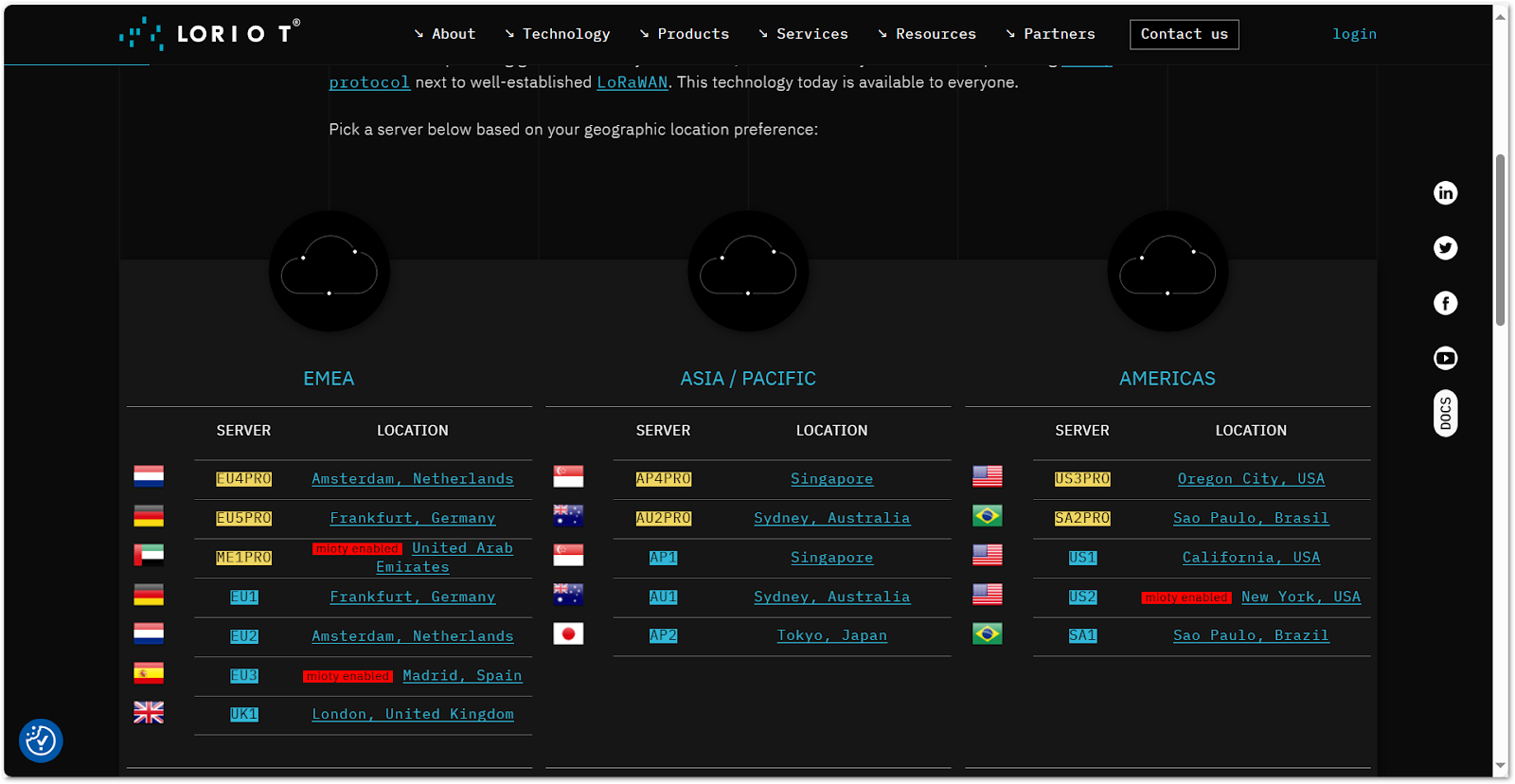Follow the LoRaWAN link
Image resolution: width=1515 pixels, height=784 pixels.
[x=633, y=82]
